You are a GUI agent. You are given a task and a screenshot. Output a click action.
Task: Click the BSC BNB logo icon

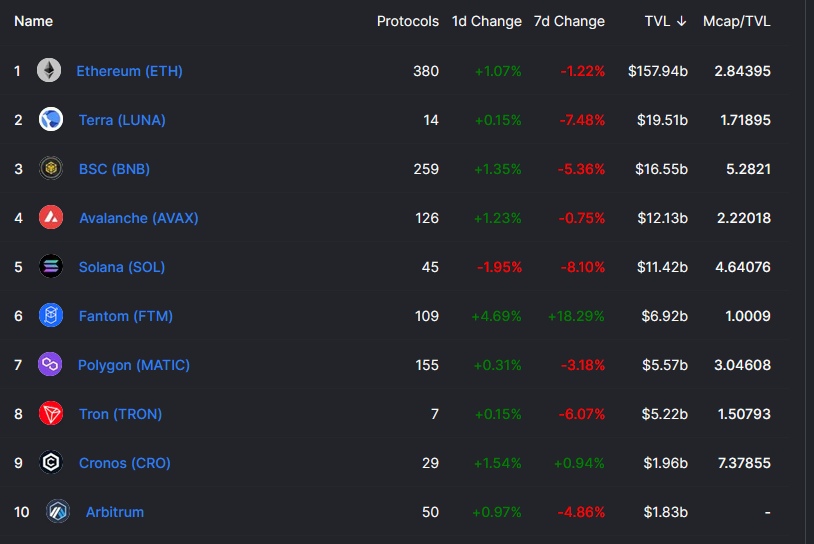tap(51, 169)
